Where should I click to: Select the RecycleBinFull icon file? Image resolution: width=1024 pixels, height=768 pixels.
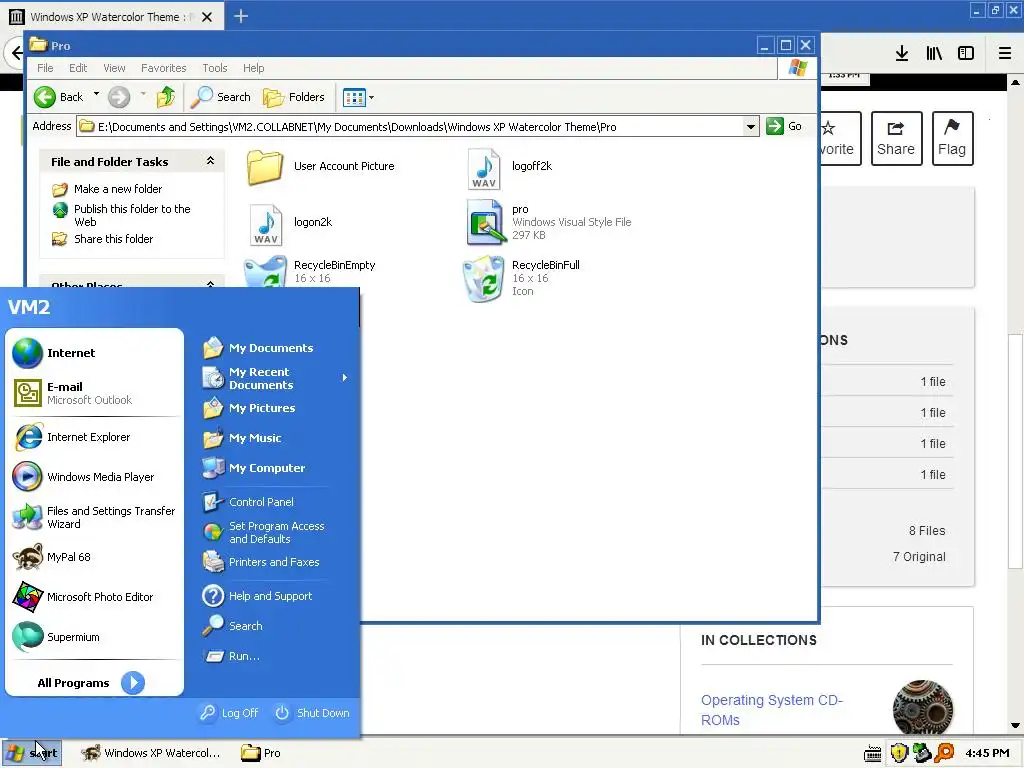tap(521, 279)
